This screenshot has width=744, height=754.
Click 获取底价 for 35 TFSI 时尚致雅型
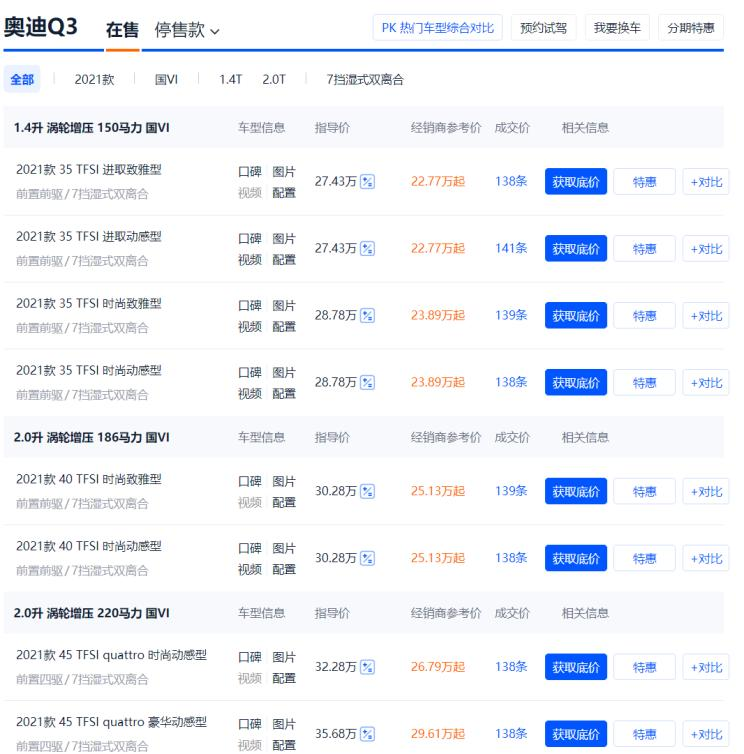coord(576,315)
